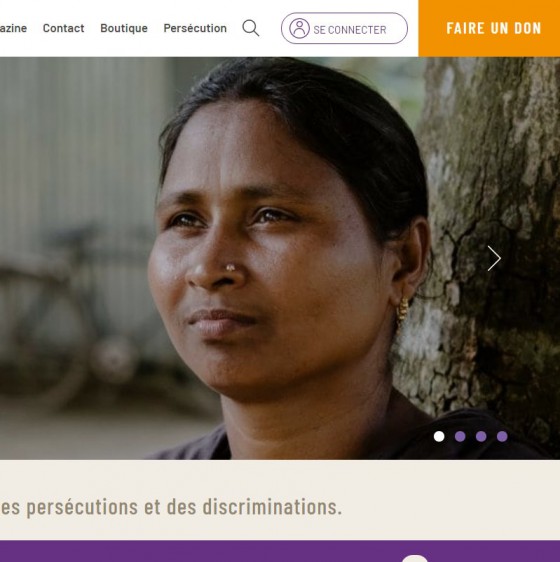Click the Se connecter button text

pos(350,30)
